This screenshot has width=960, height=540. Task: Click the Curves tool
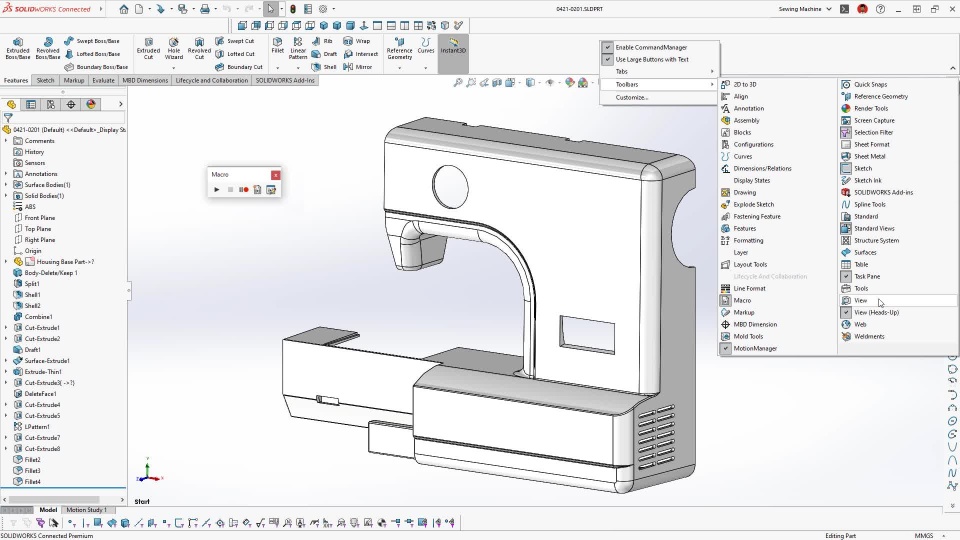[x=426, y=47]
